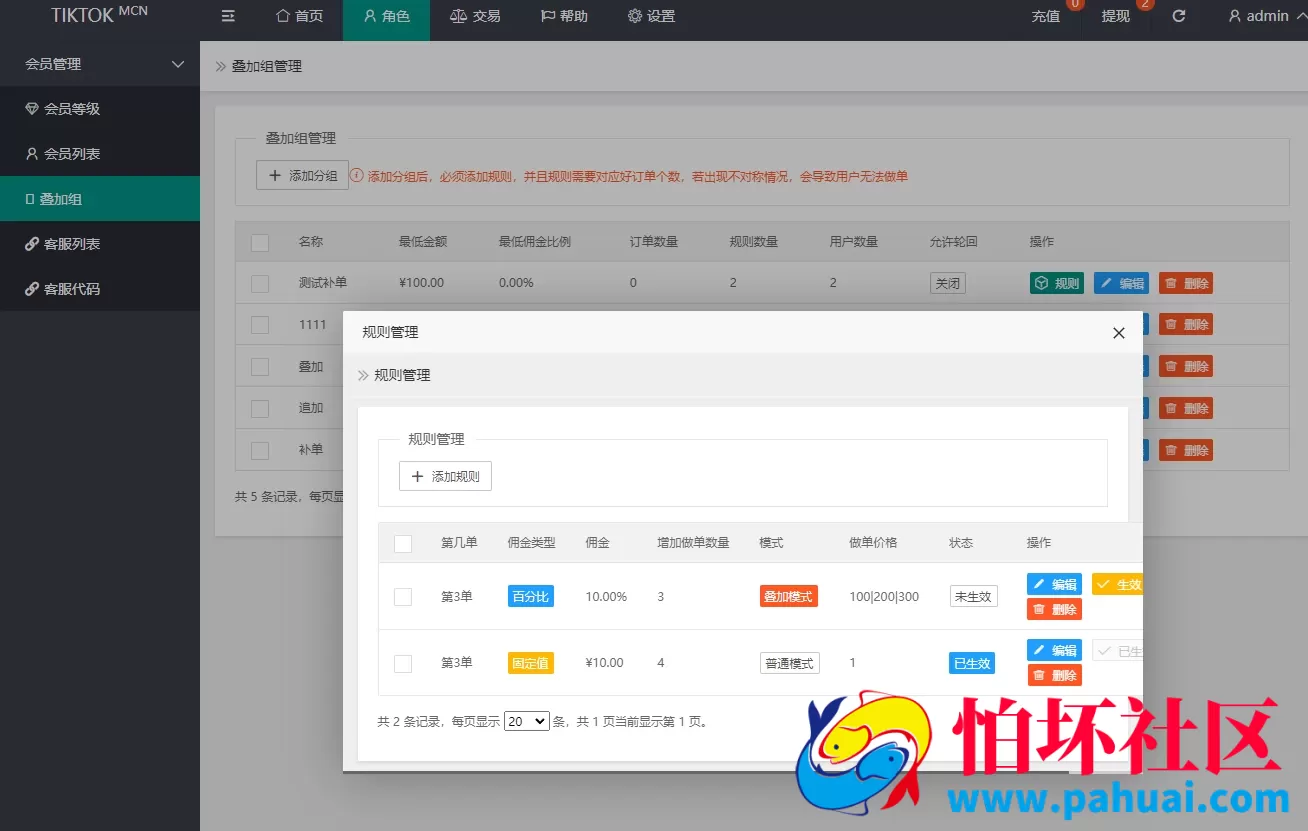
Task: Click the 叠加组管理 breadcrumb title
Action: pyautogui.click(x=267, y=66)
